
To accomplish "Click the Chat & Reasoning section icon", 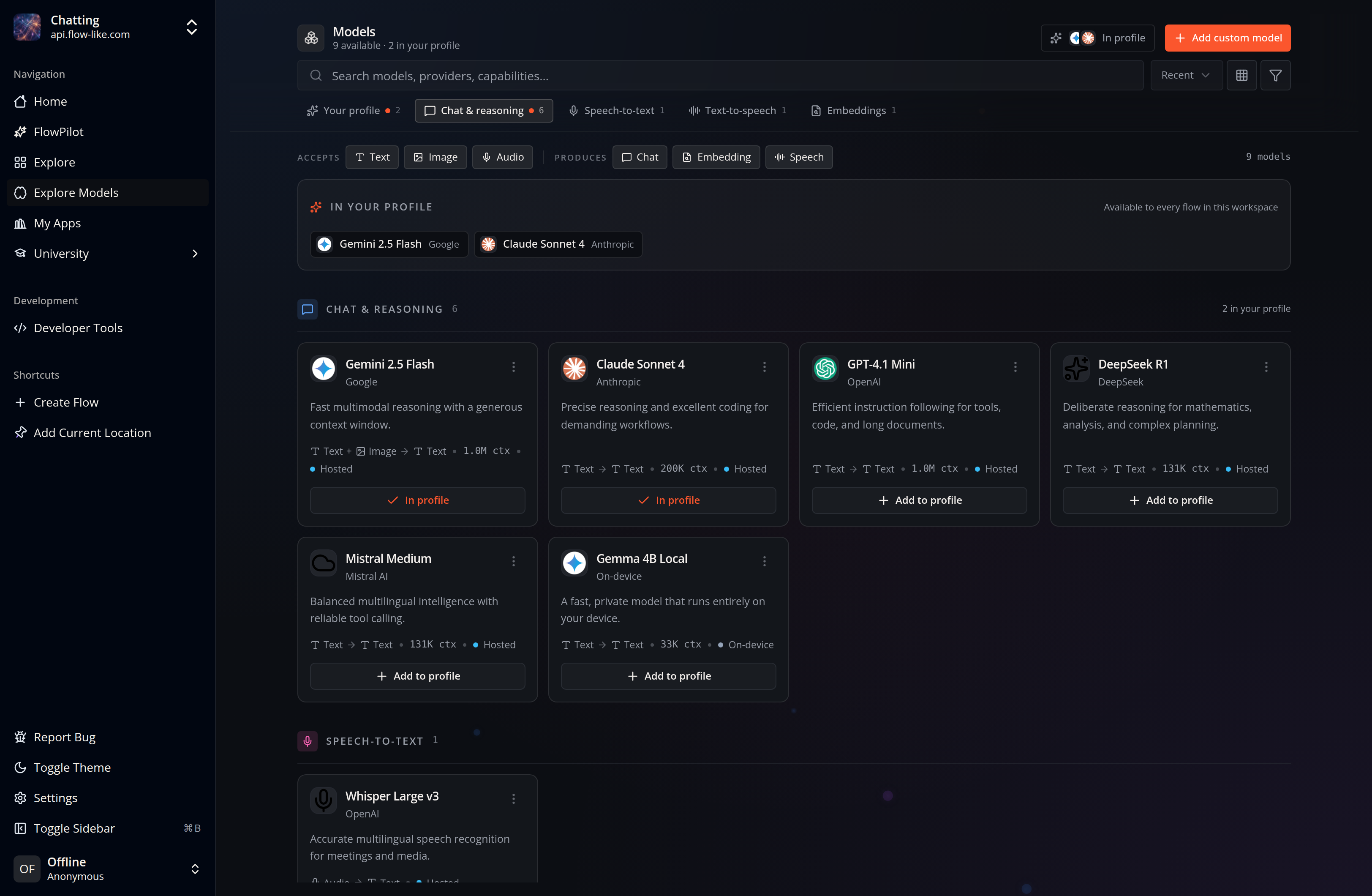I will click(307, 309).
